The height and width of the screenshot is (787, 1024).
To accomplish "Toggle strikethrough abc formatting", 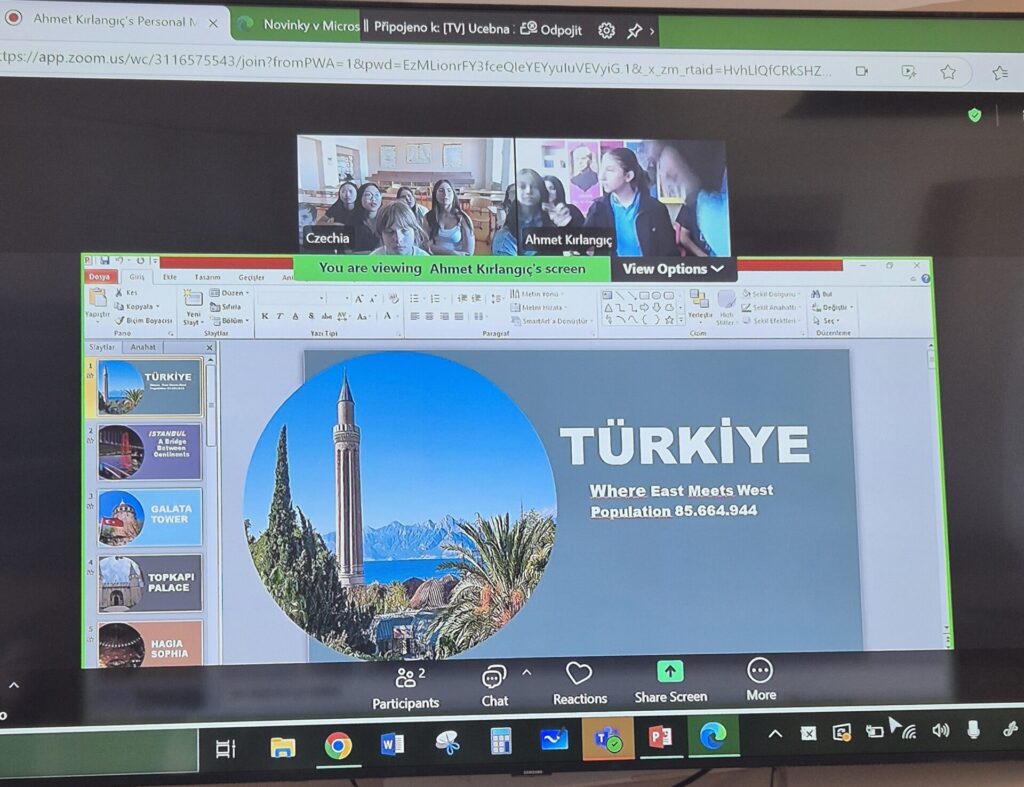I will 327,316.
